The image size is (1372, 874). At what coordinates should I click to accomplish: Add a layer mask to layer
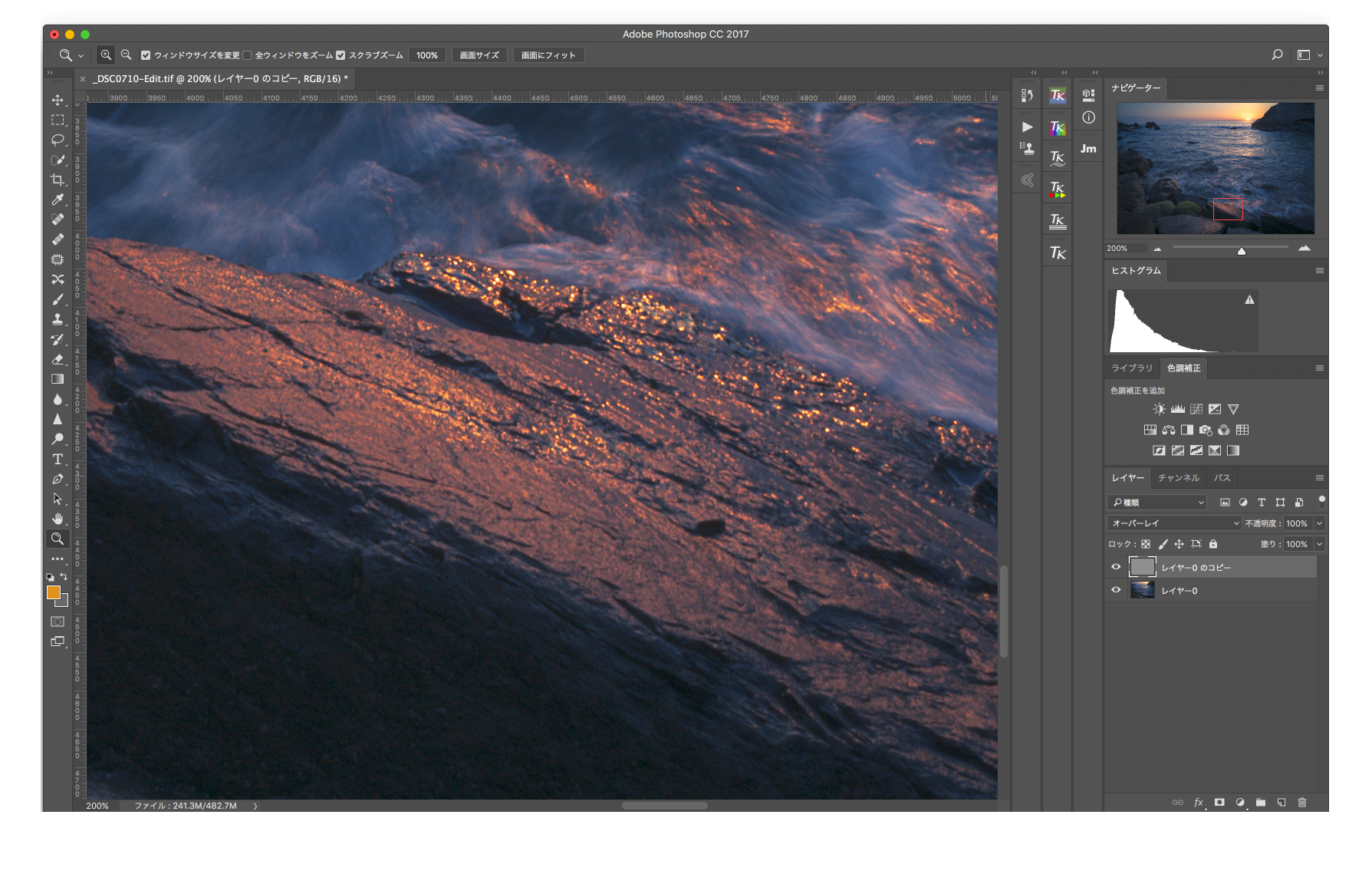pyautogui.click(x=1219, y=802)
